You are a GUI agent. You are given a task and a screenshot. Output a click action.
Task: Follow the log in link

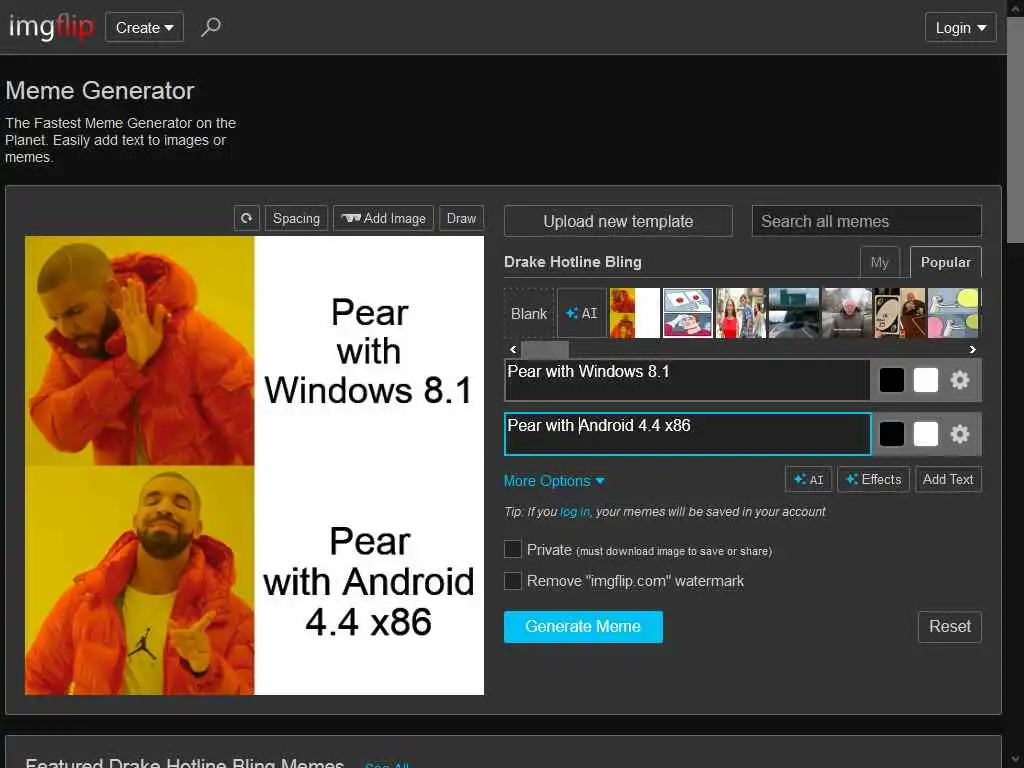pos(575,512)
